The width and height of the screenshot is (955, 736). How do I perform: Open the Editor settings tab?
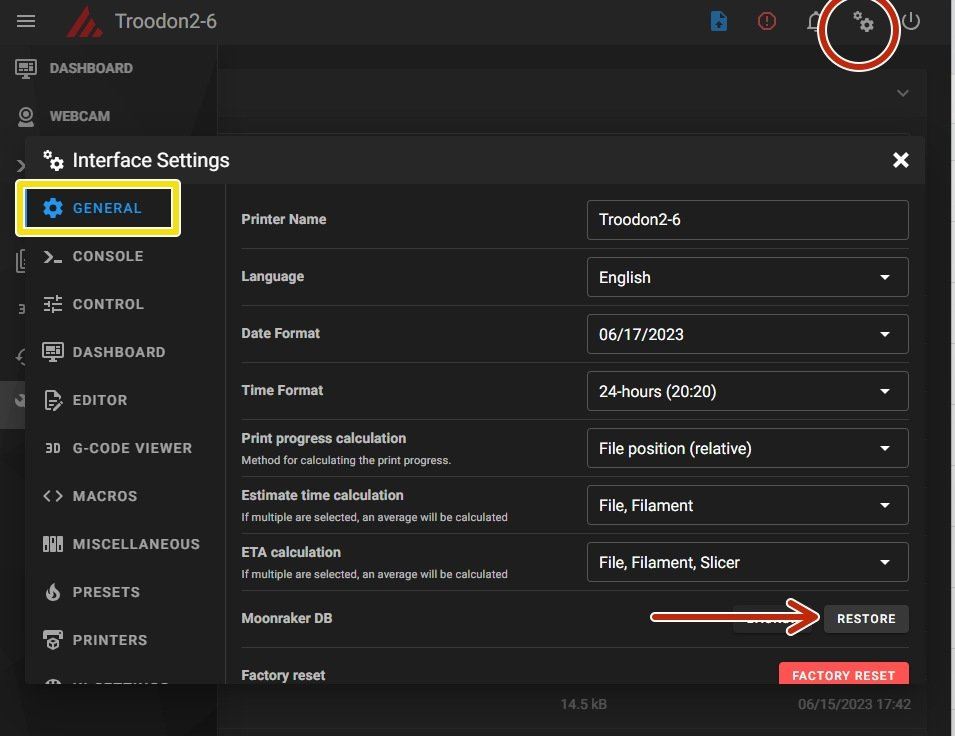click(x=125, y=400)
